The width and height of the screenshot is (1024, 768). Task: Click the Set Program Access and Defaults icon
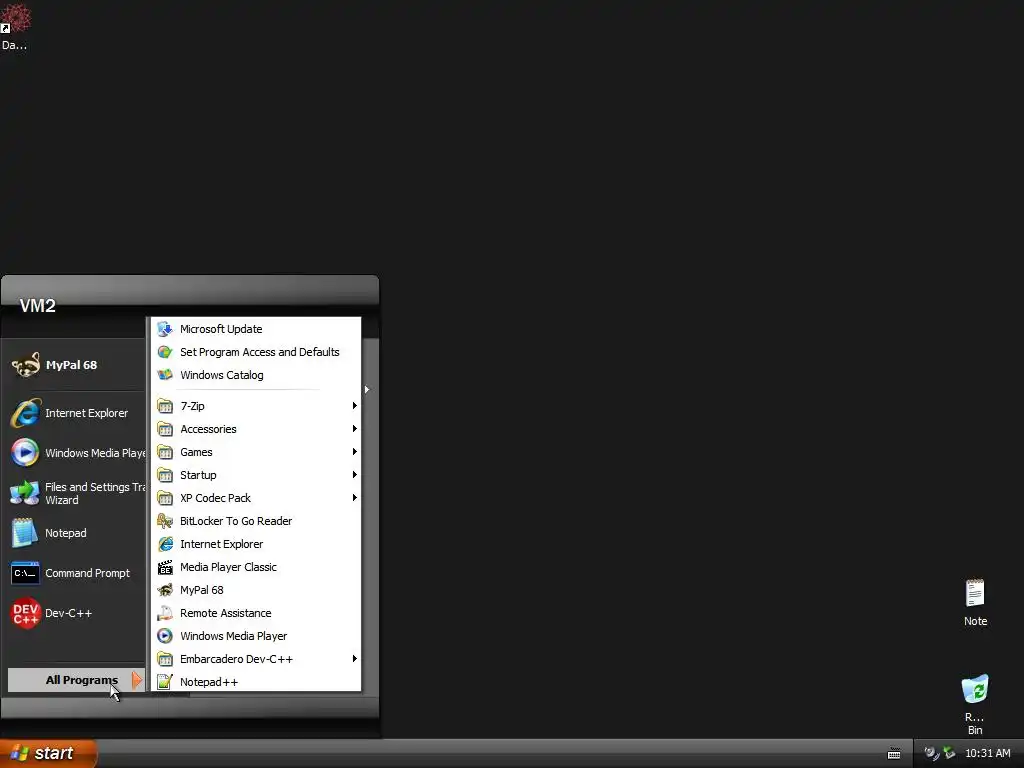pyautogui.click(x=165, y=352)
